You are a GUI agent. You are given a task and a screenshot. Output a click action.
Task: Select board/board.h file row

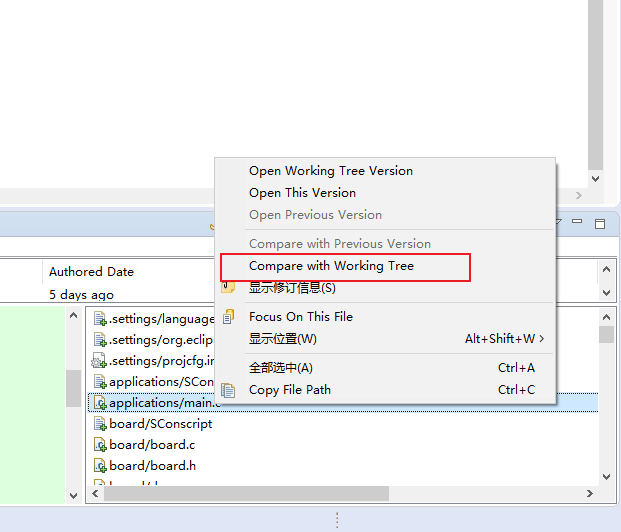(x=152, y=466)
